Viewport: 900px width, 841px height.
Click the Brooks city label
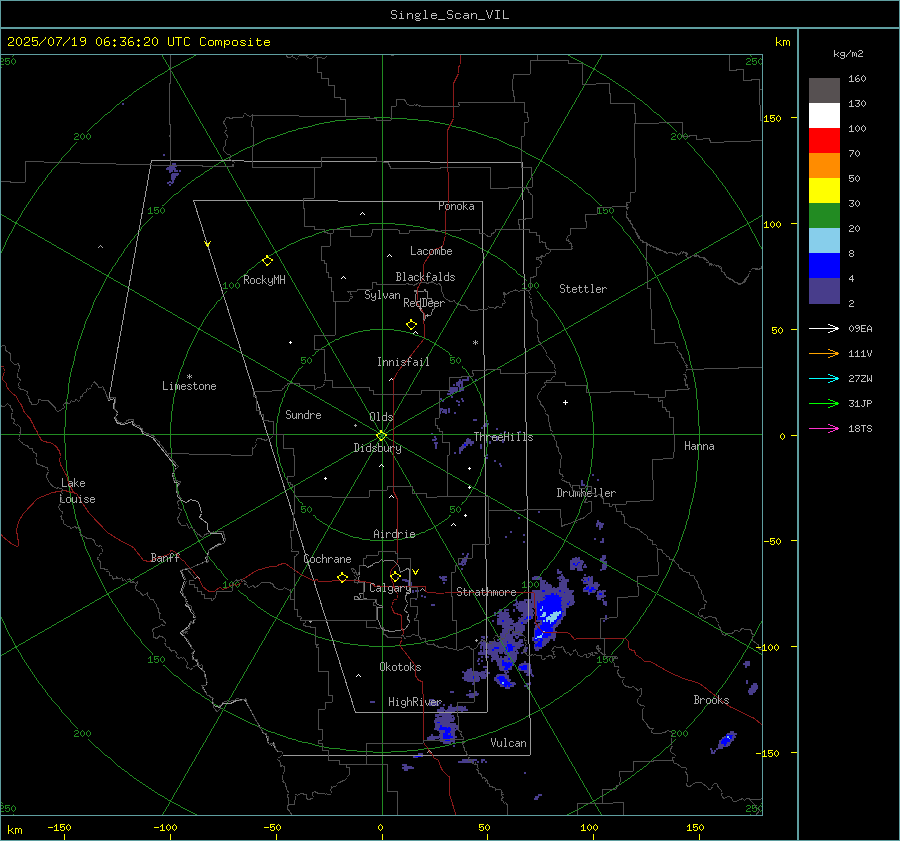[711, 700]
